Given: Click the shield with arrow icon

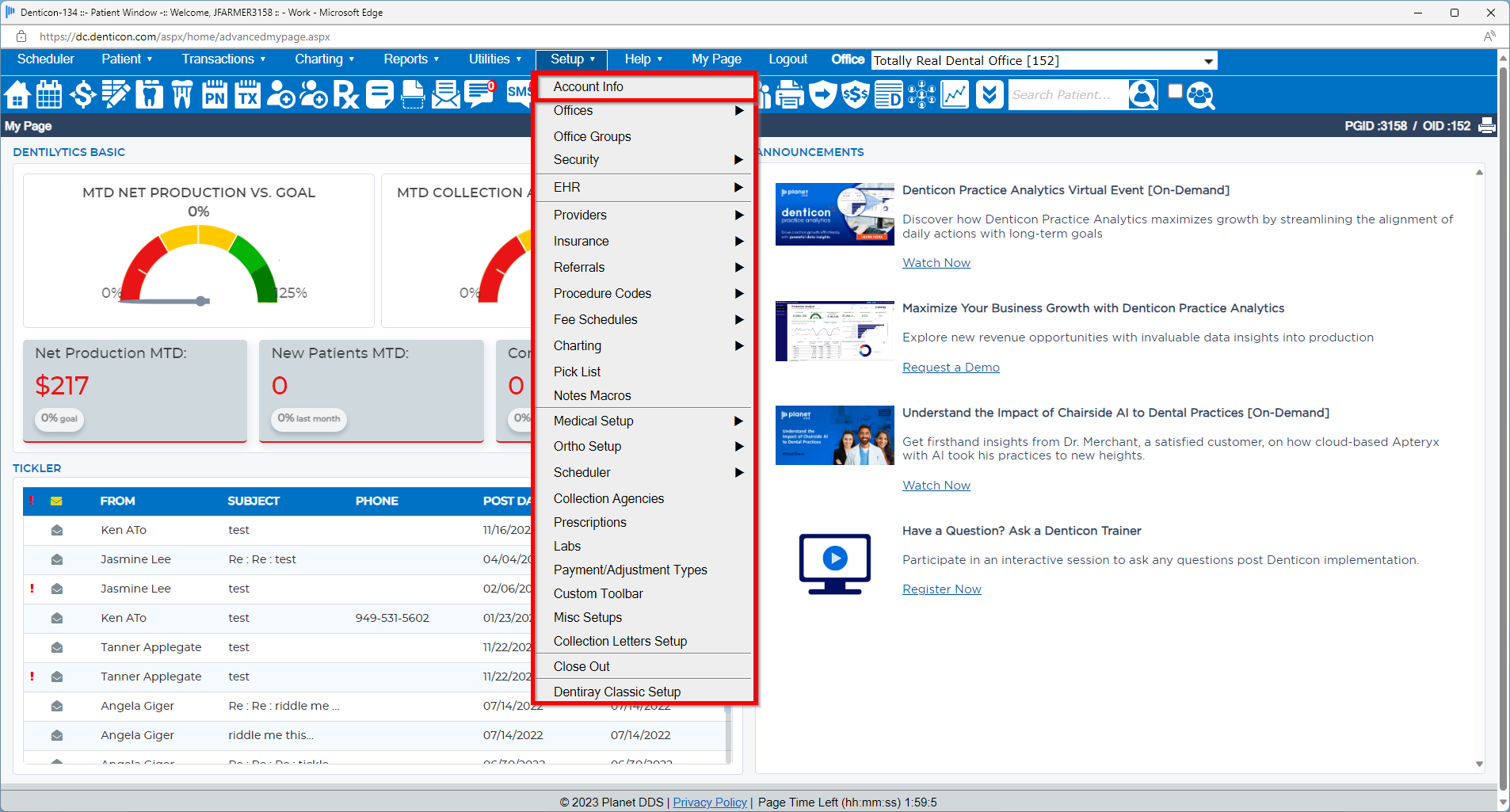Looking at the screenshot, I should point(823,94).
